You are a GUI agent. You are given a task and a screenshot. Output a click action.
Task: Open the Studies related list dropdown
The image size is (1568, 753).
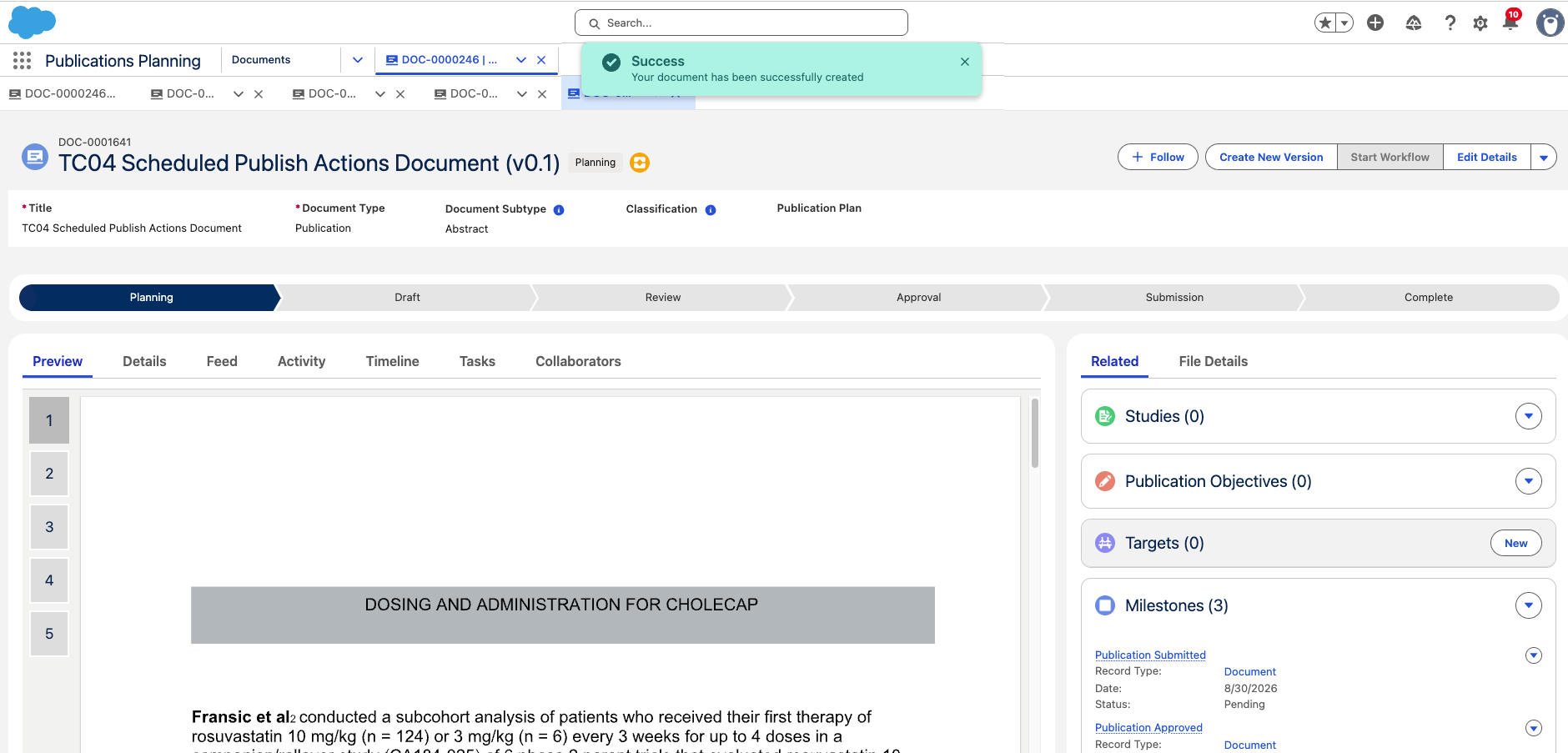[1529, 416]
